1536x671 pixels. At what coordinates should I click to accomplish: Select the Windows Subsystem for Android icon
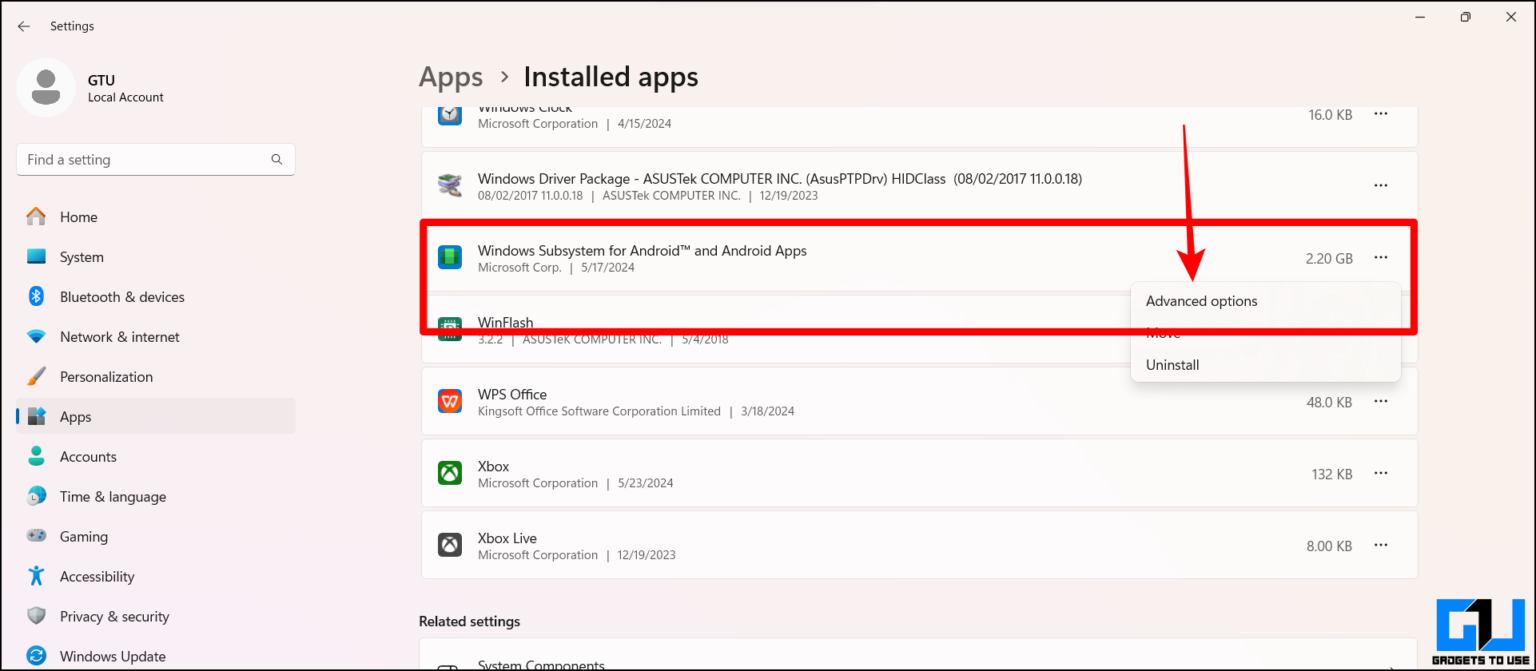pos(449,256)
